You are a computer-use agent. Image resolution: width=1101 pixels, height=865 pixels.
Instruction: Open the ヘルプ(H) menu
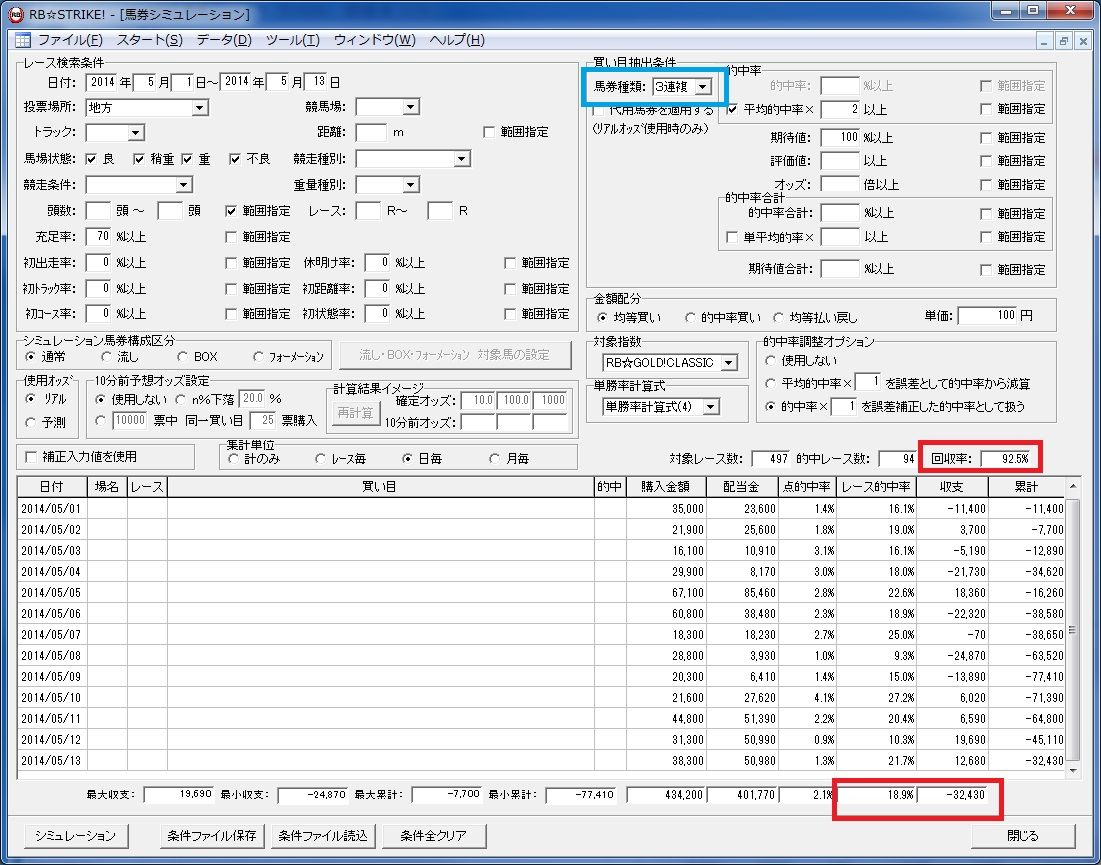point(456,40)
